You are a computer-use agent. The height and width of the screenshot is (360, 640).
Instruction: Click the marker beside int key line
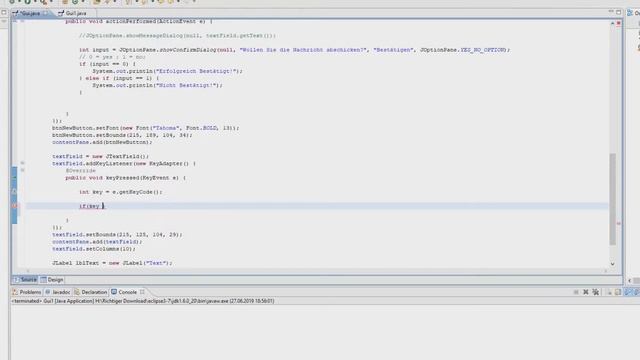point(14,192)
